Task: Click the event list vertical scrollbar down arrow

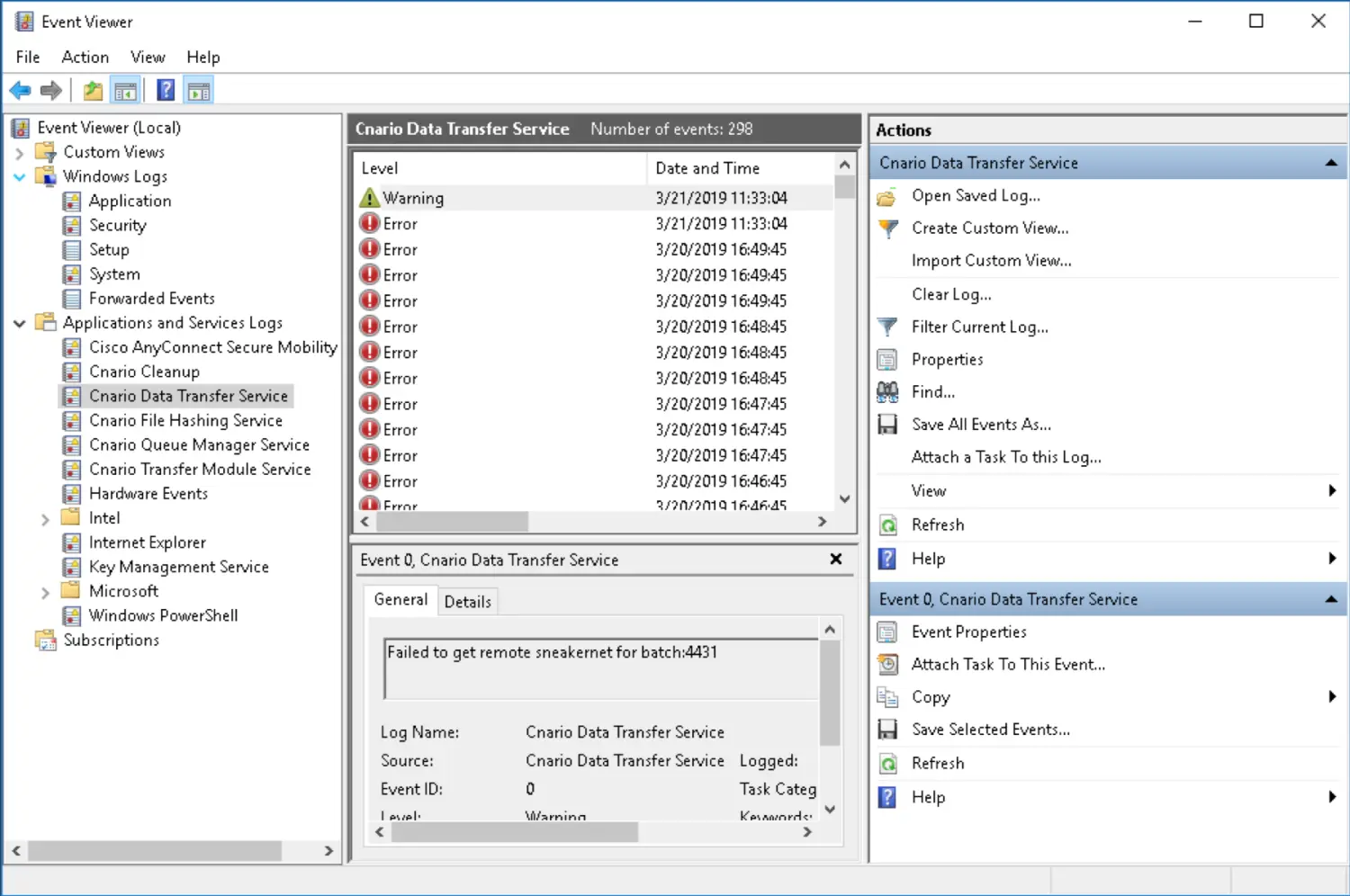Action: click(844, 499)
